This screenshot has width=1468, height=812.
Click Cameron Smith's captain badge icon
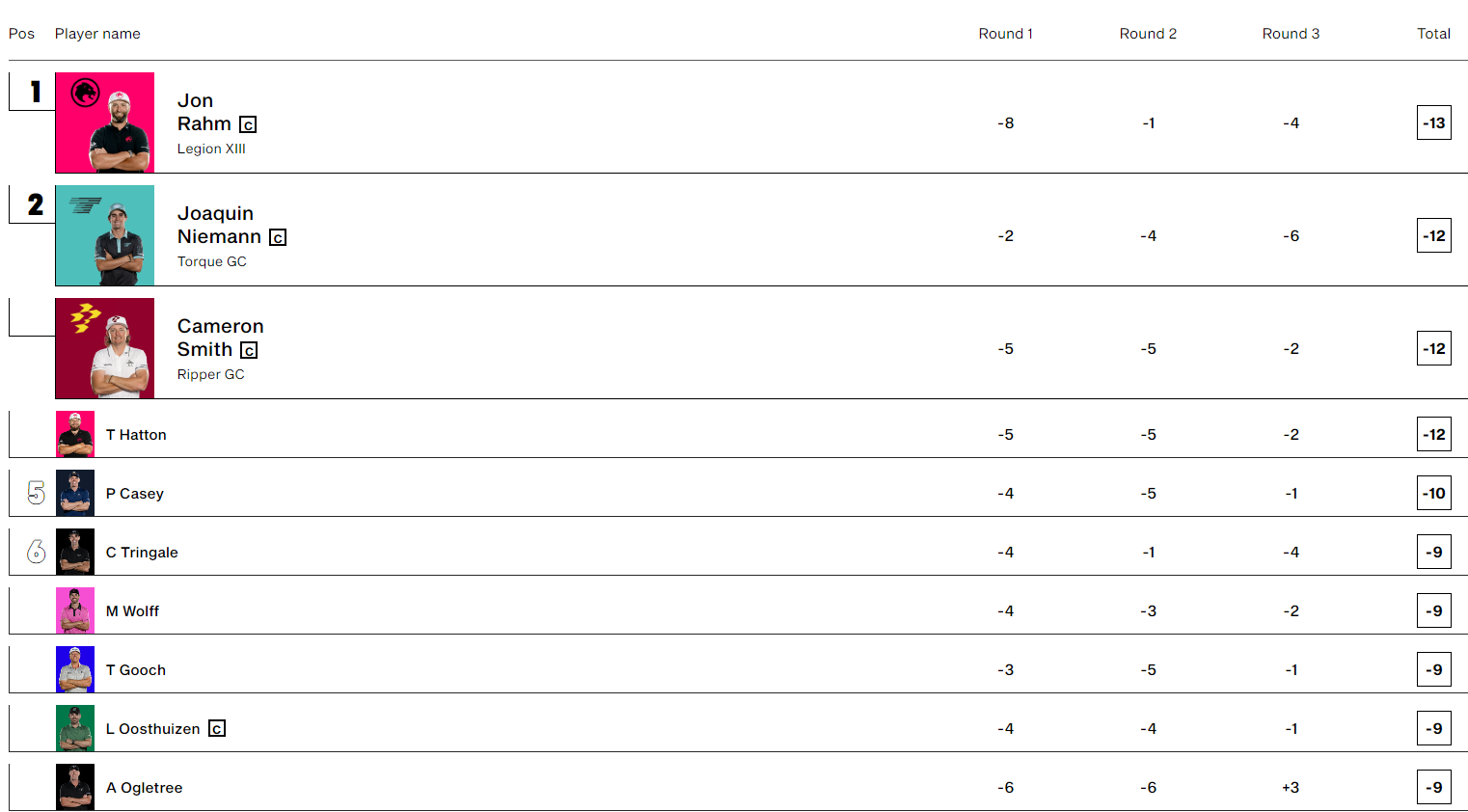249,350
